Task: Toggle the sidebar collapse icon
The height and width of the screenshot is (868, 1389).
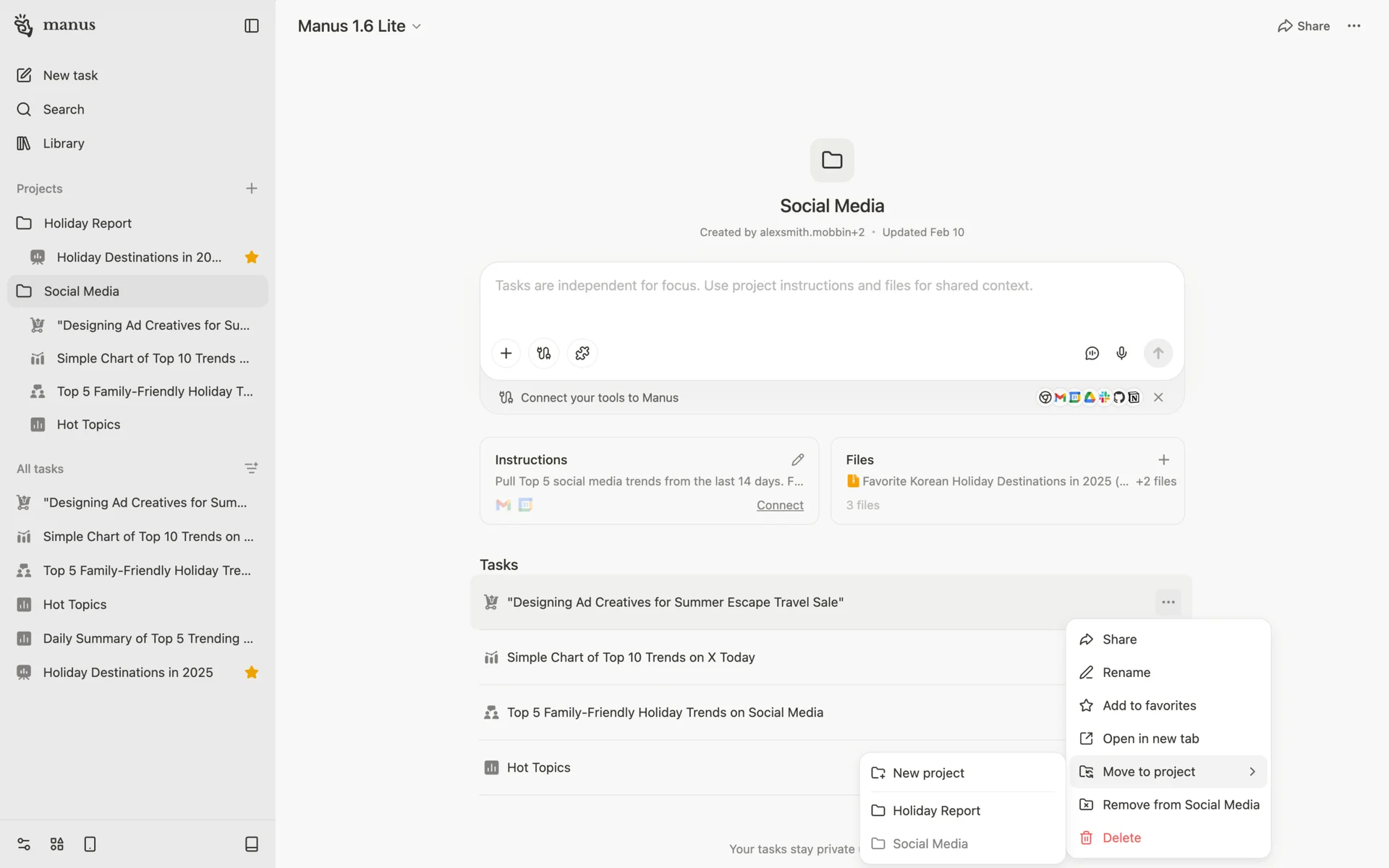Action: click(251, 26)
